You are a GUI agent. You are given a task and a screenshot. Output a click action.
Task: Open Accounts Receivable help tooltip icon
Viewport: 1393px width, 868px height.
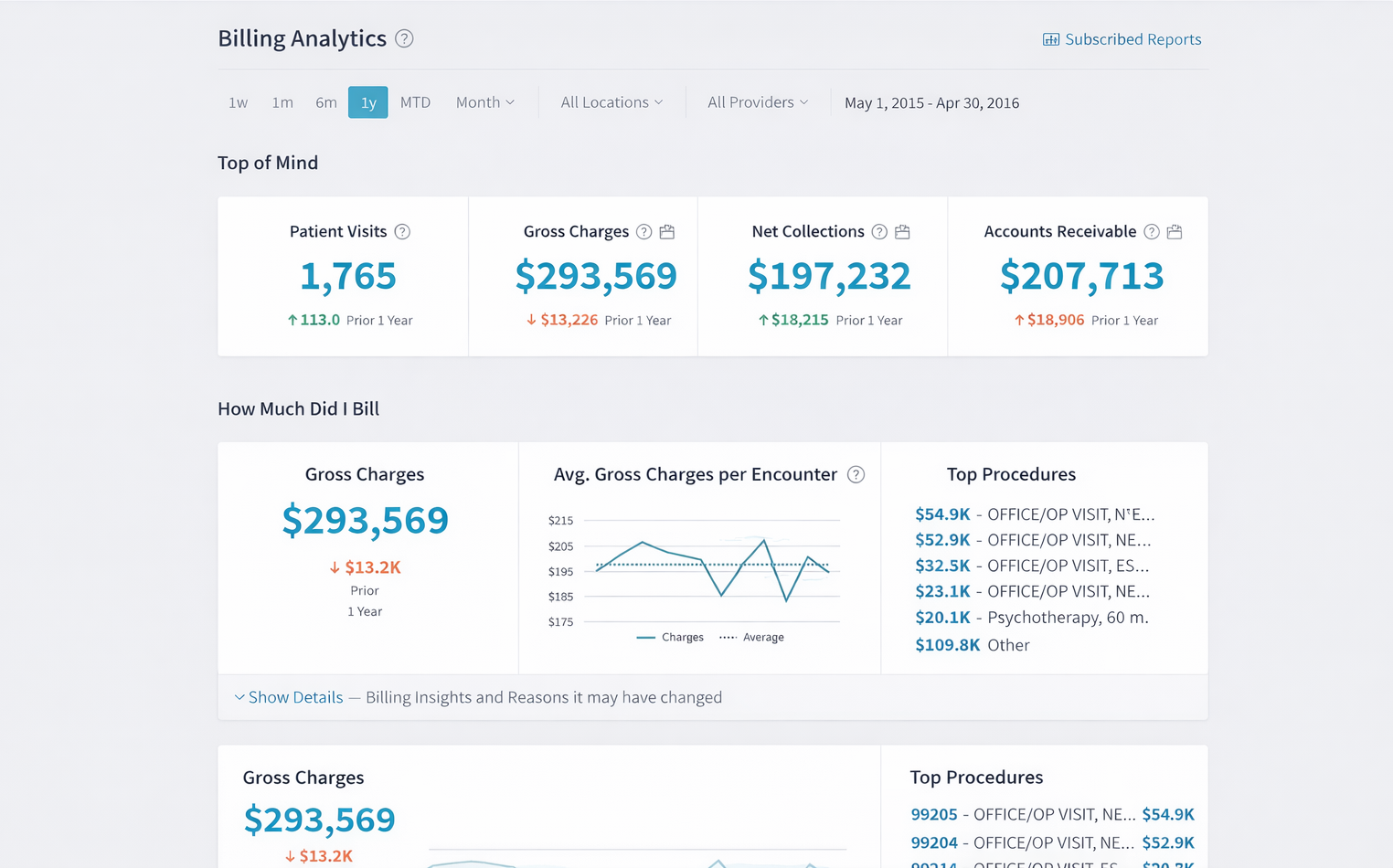tap(1152, 232)
